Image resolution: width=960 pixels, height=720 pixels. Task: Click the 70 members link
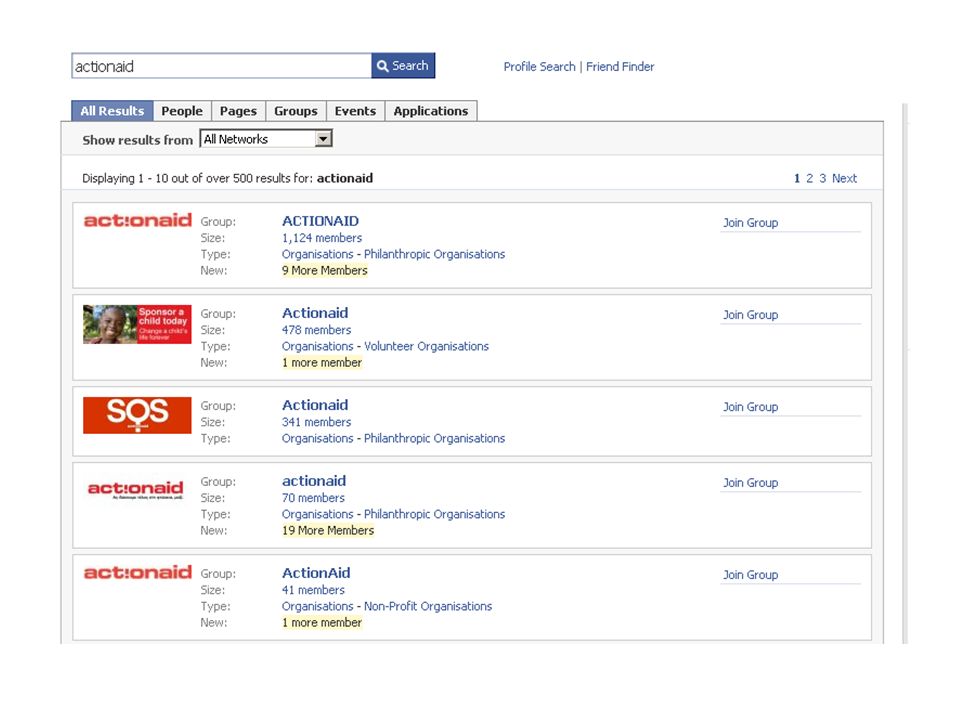pos(313,498)
